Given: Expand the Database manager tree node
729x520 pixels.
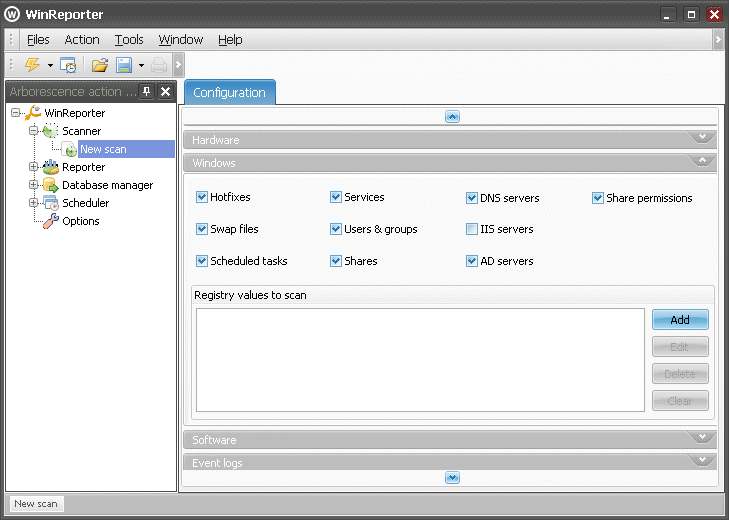Looking at the screenshot, I should coord(33,185).
